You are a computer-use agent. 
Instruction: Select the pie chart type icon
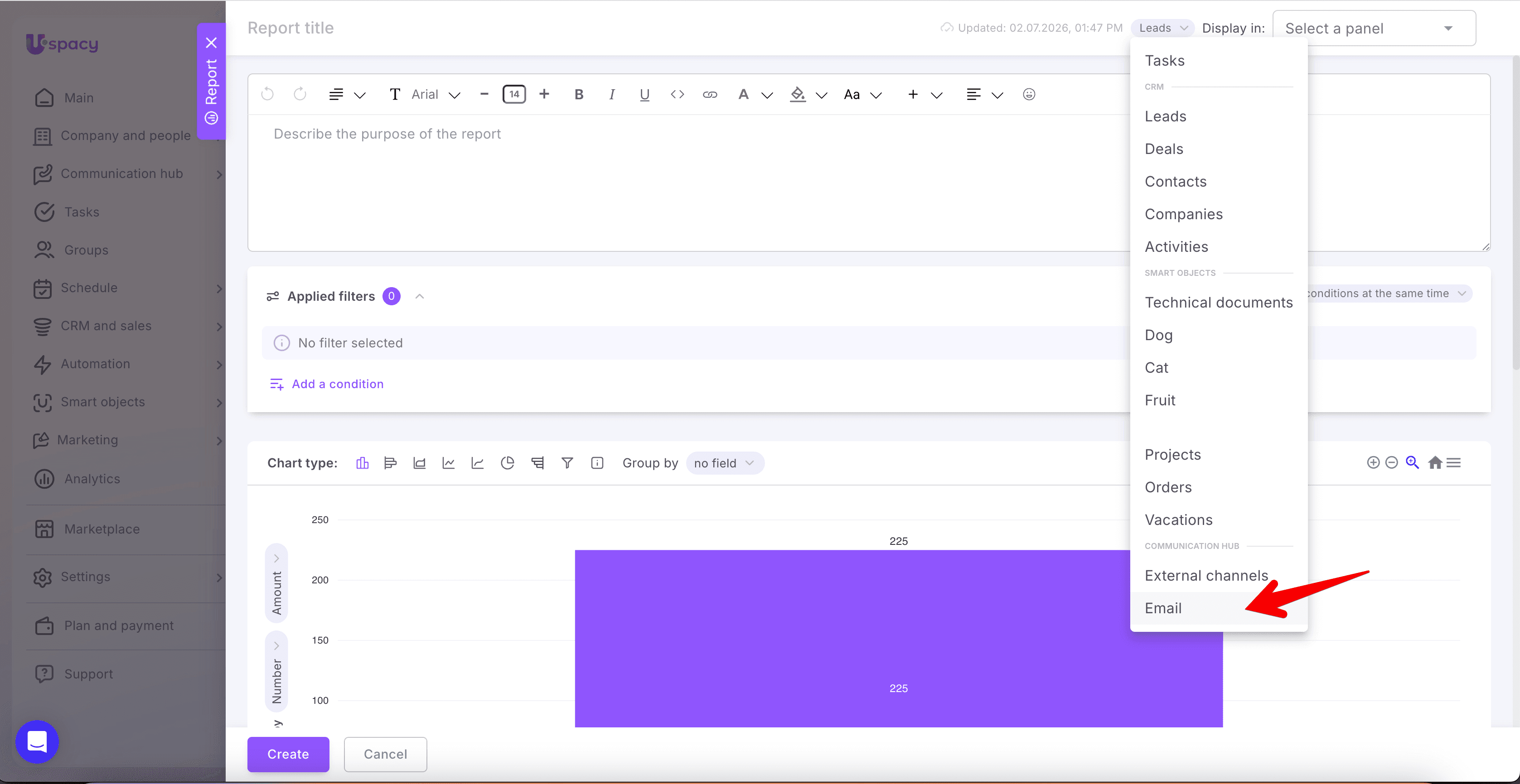click(508, 463)
